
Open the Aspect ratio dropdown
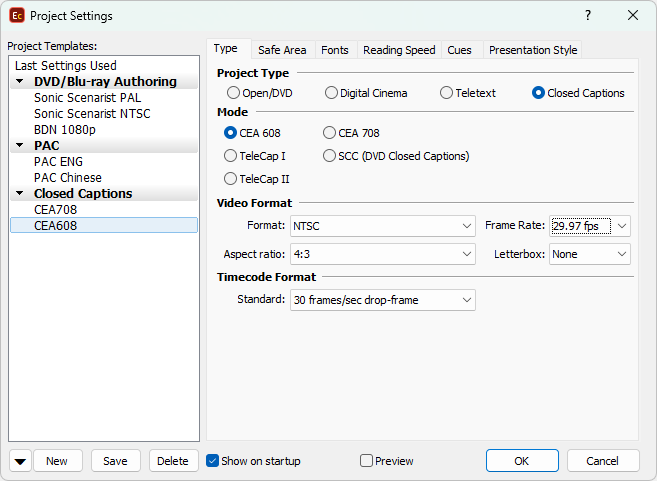(382, 254)
